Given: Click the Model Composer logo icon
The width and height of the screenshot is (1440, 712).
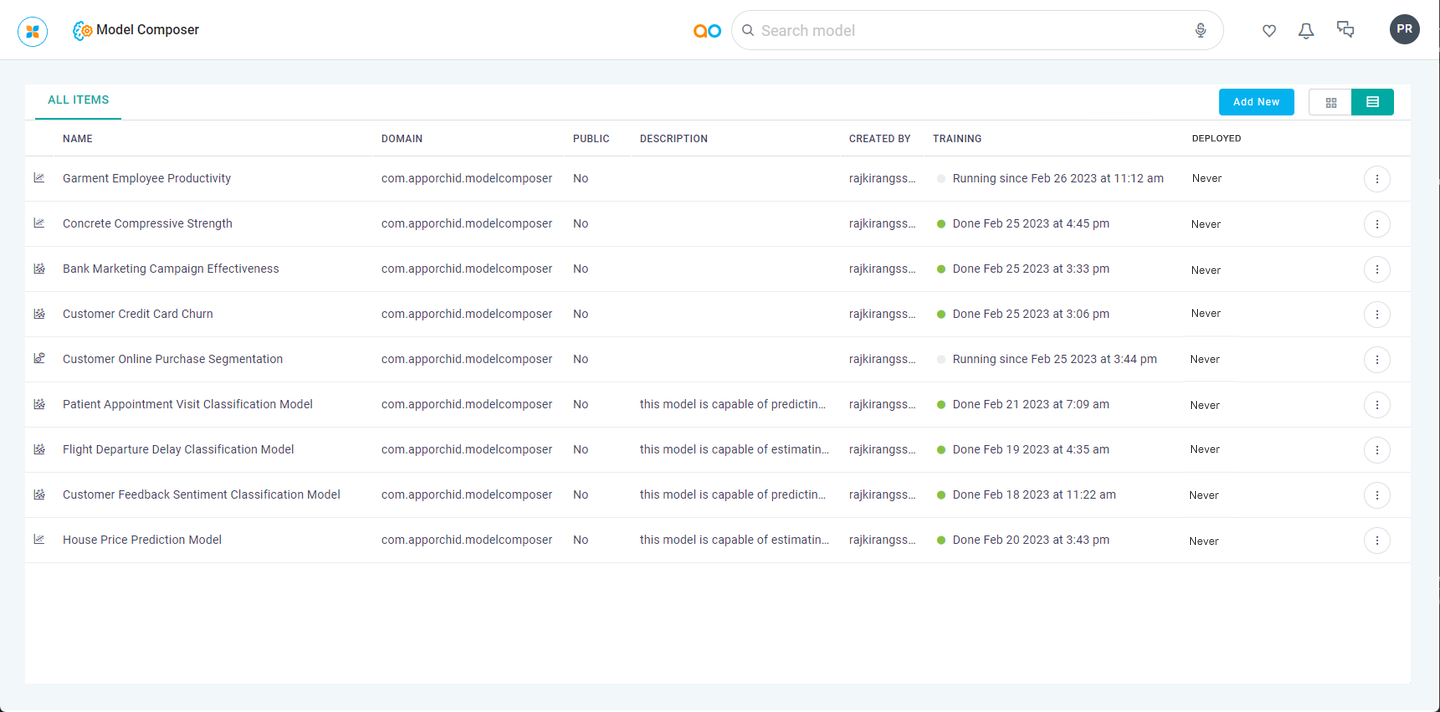Looking at the screenshot, I should (x=82, y=31).
